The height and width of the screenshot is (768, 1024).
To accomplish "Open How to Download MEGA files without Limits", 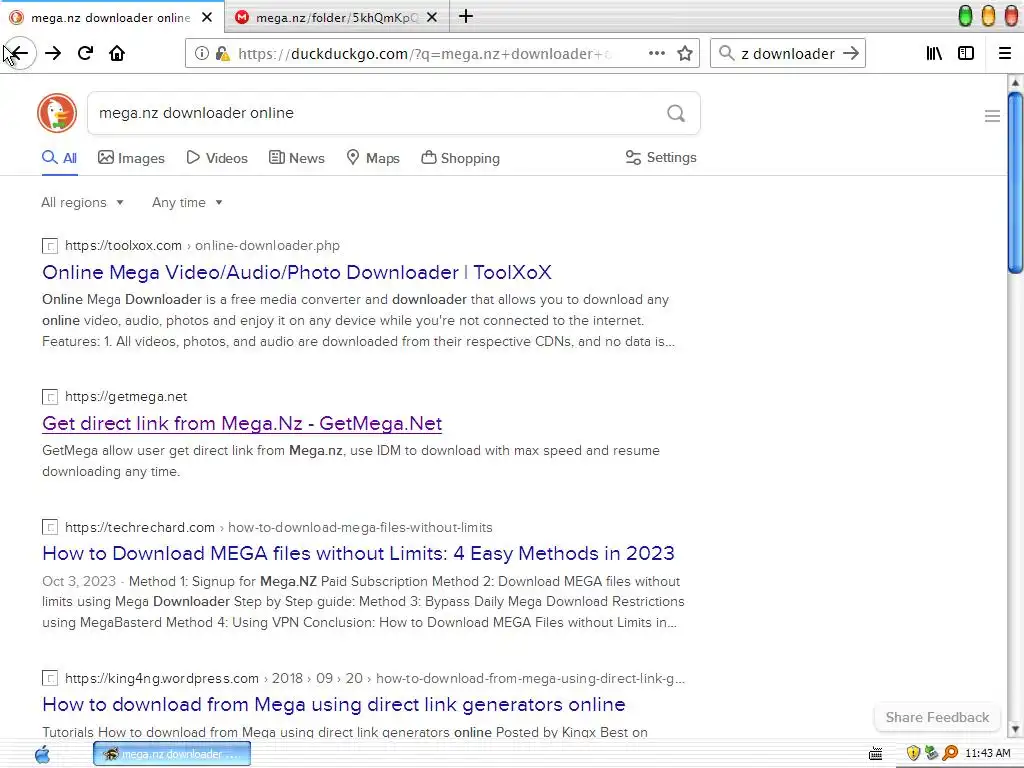I will pyautogui.click(x=359, y=554).
